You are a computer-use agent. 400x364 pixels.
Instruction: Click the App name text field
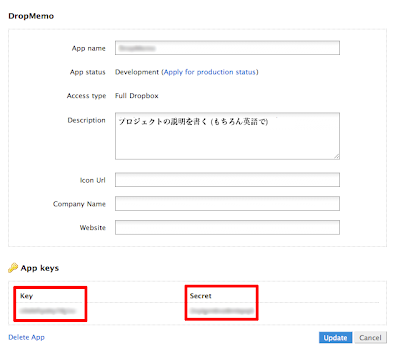(x=227, y=48)
